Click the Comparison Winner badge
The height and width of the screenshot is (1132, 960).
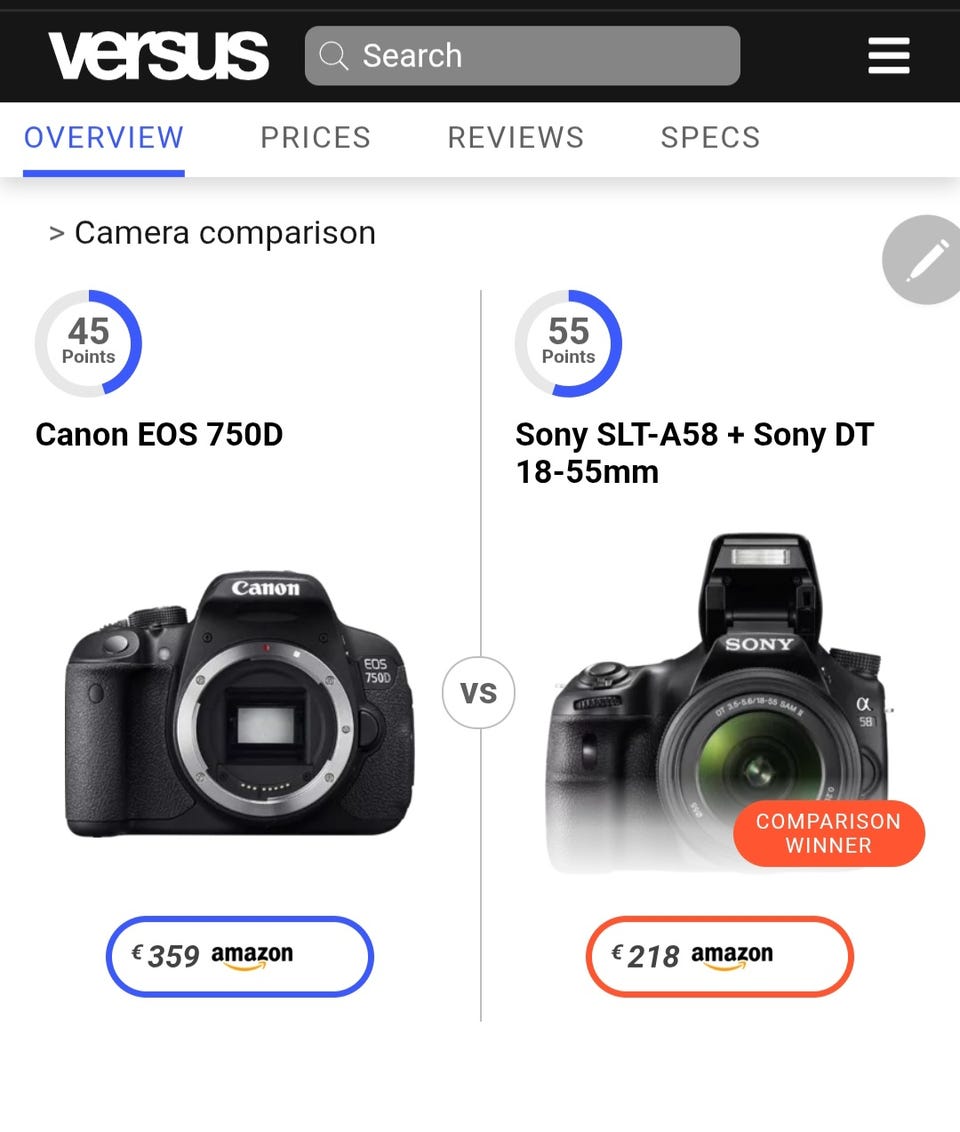pyautogui.click(x=828, y=833)
